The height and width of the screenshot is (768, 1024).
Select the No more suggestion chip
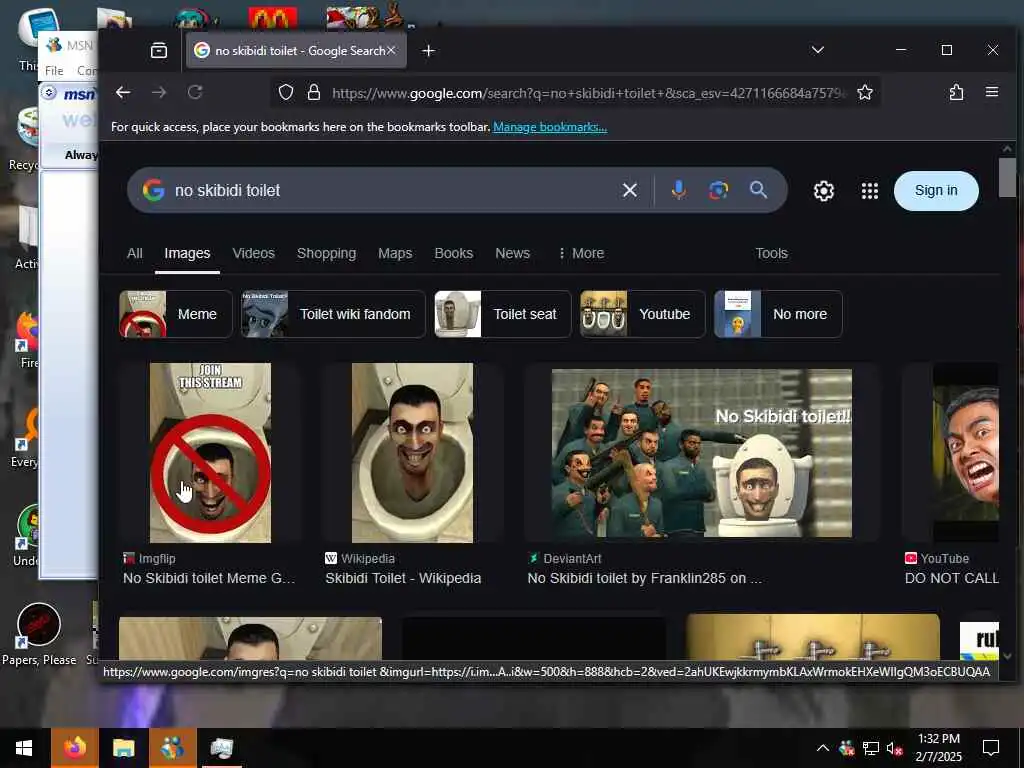(778, 314)
